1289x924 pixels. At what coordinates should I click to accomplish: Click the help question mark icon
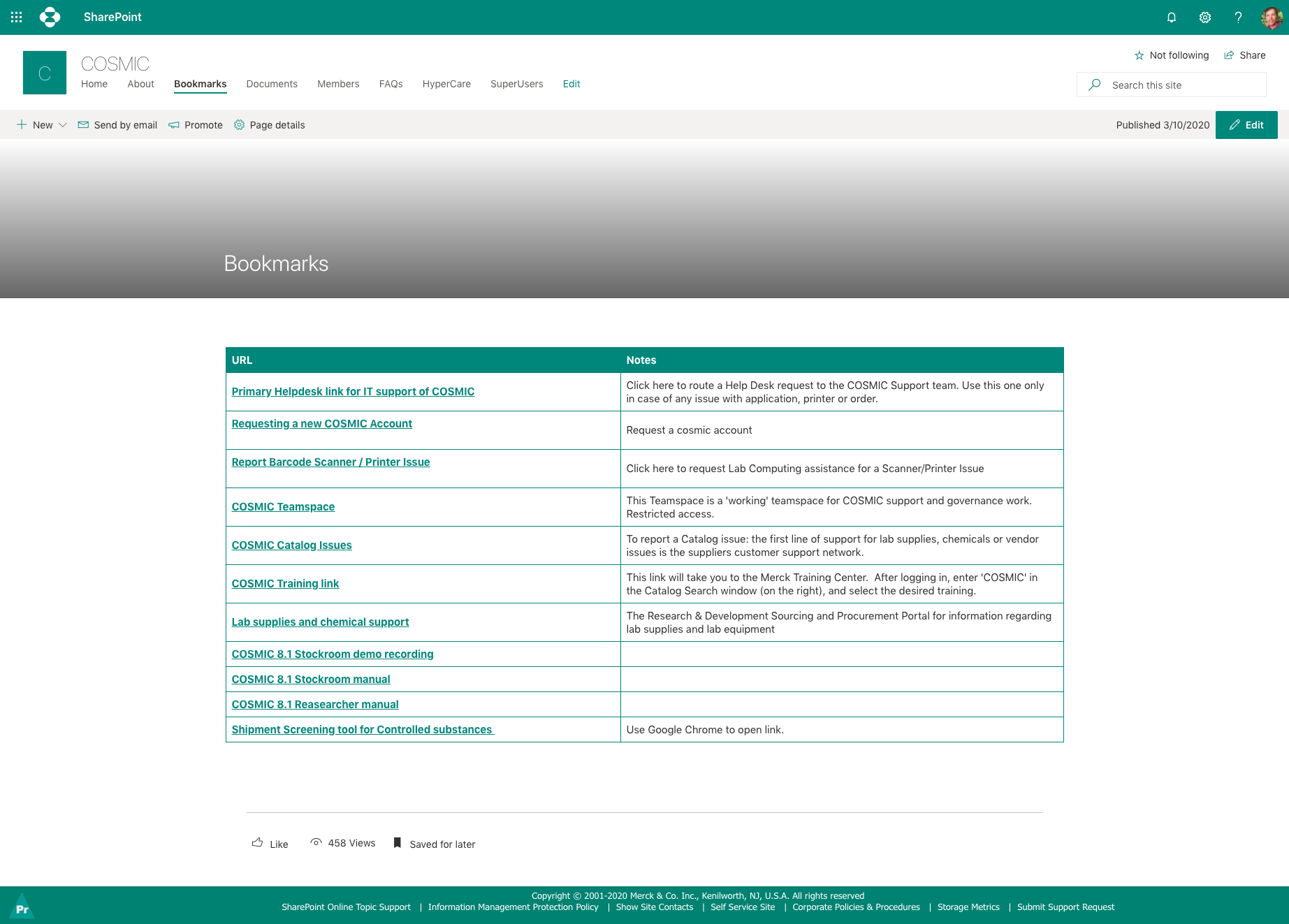coord(1238,17)
